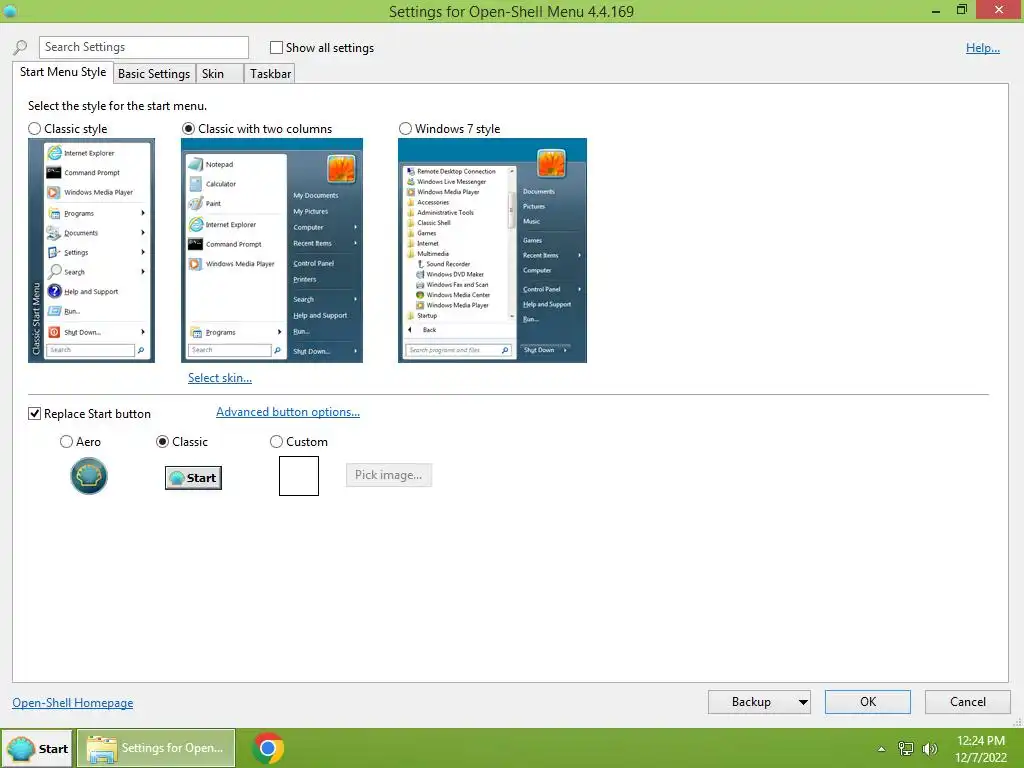Open Advanced button options... link
The width and height of the screenshot is (1024, 768).
(x=288, y=412)
